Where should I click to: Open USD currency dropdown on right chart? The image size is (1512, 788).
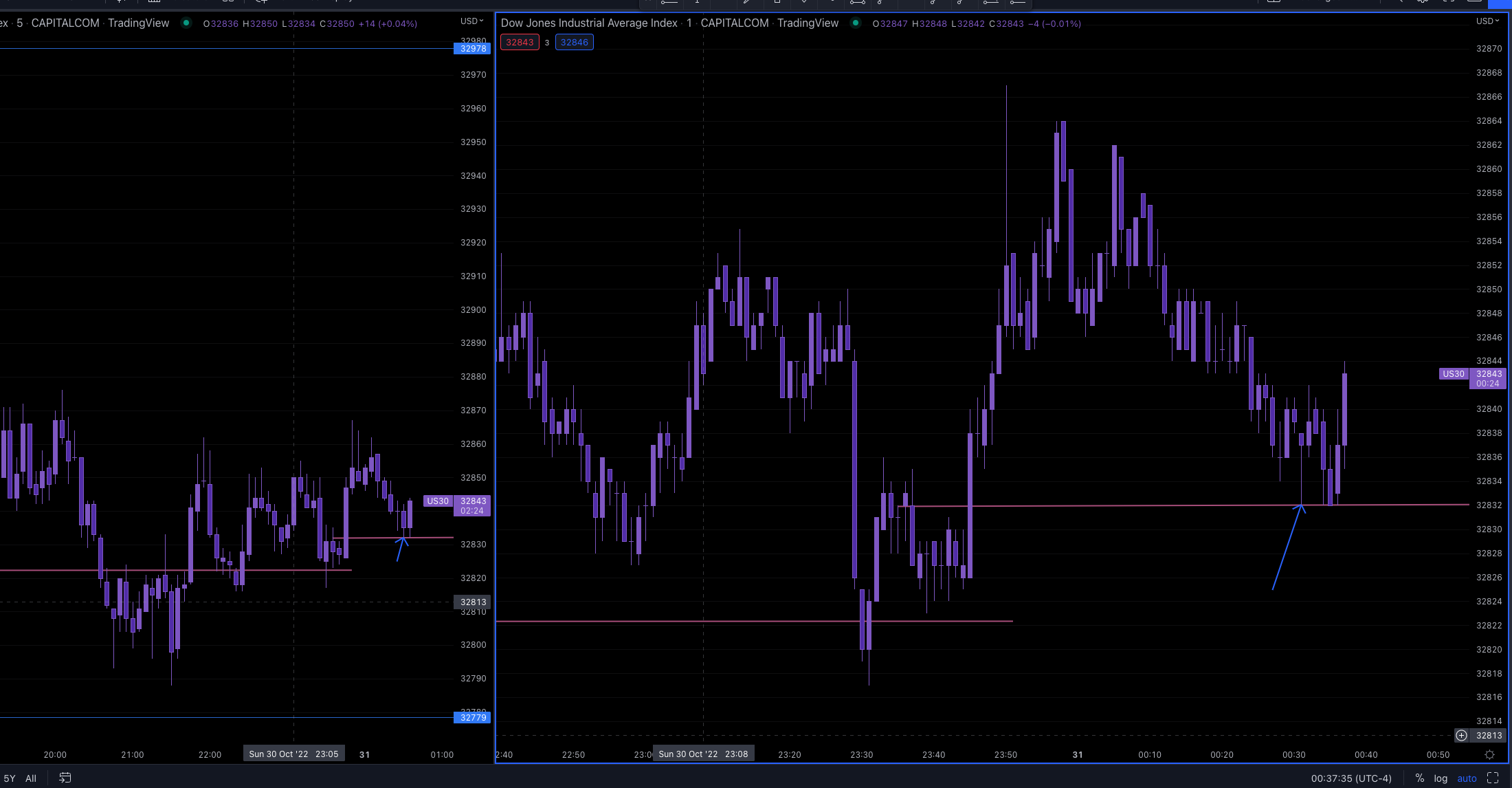pyautogui.click(x=1487, y=21)
